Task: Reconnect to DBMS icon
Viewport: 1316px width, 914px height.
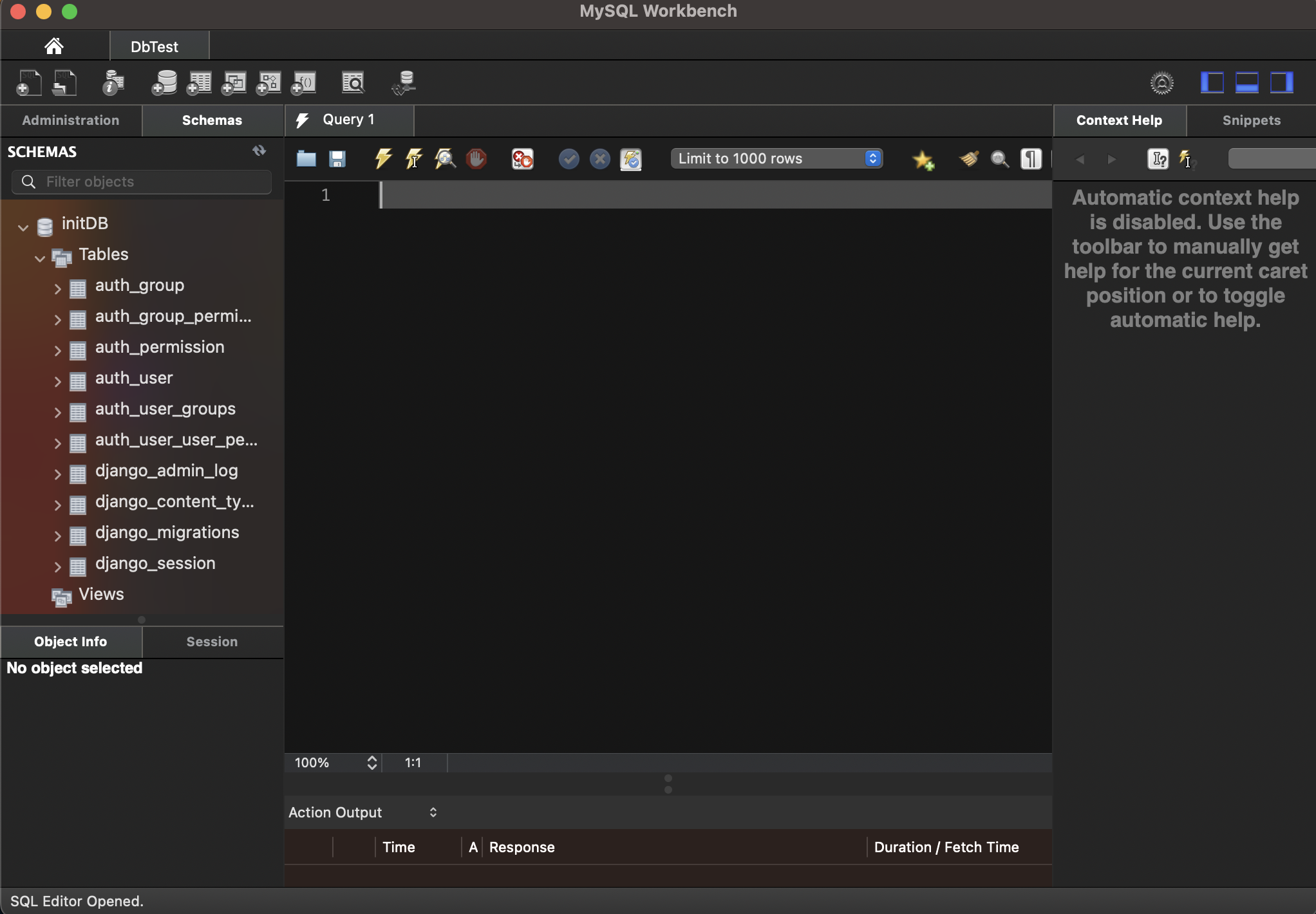Action: coord(404,83)
